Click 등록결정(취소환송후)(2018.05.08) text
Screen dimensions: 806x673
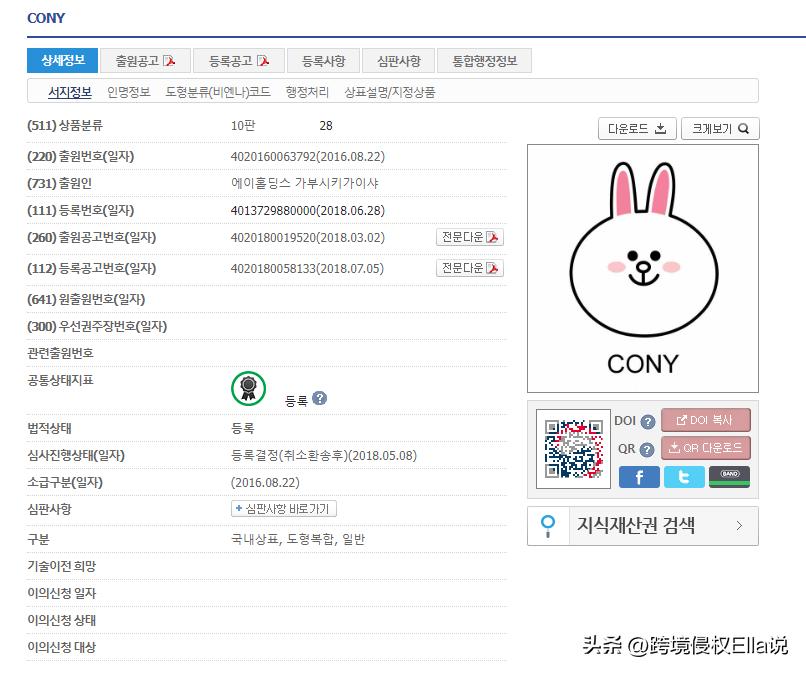(x=324, y=456)
